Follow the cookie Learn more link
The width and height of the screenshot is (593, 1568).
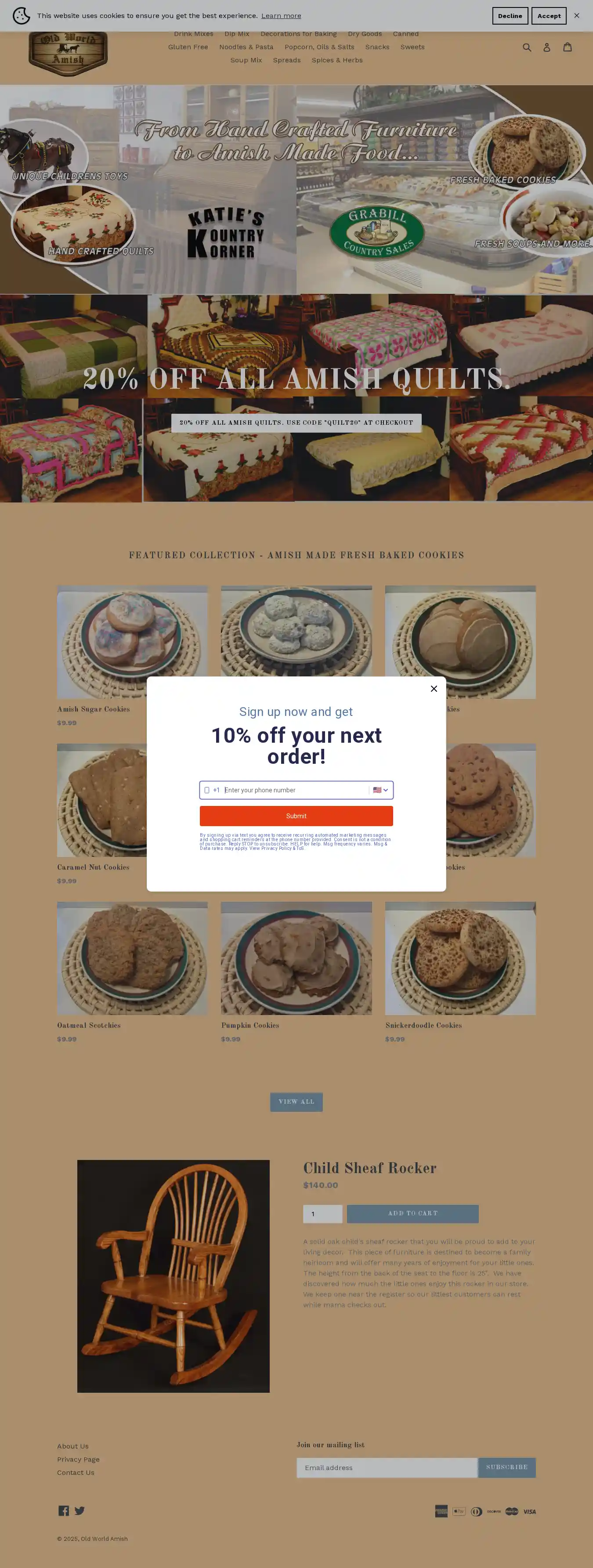point(281,16)
